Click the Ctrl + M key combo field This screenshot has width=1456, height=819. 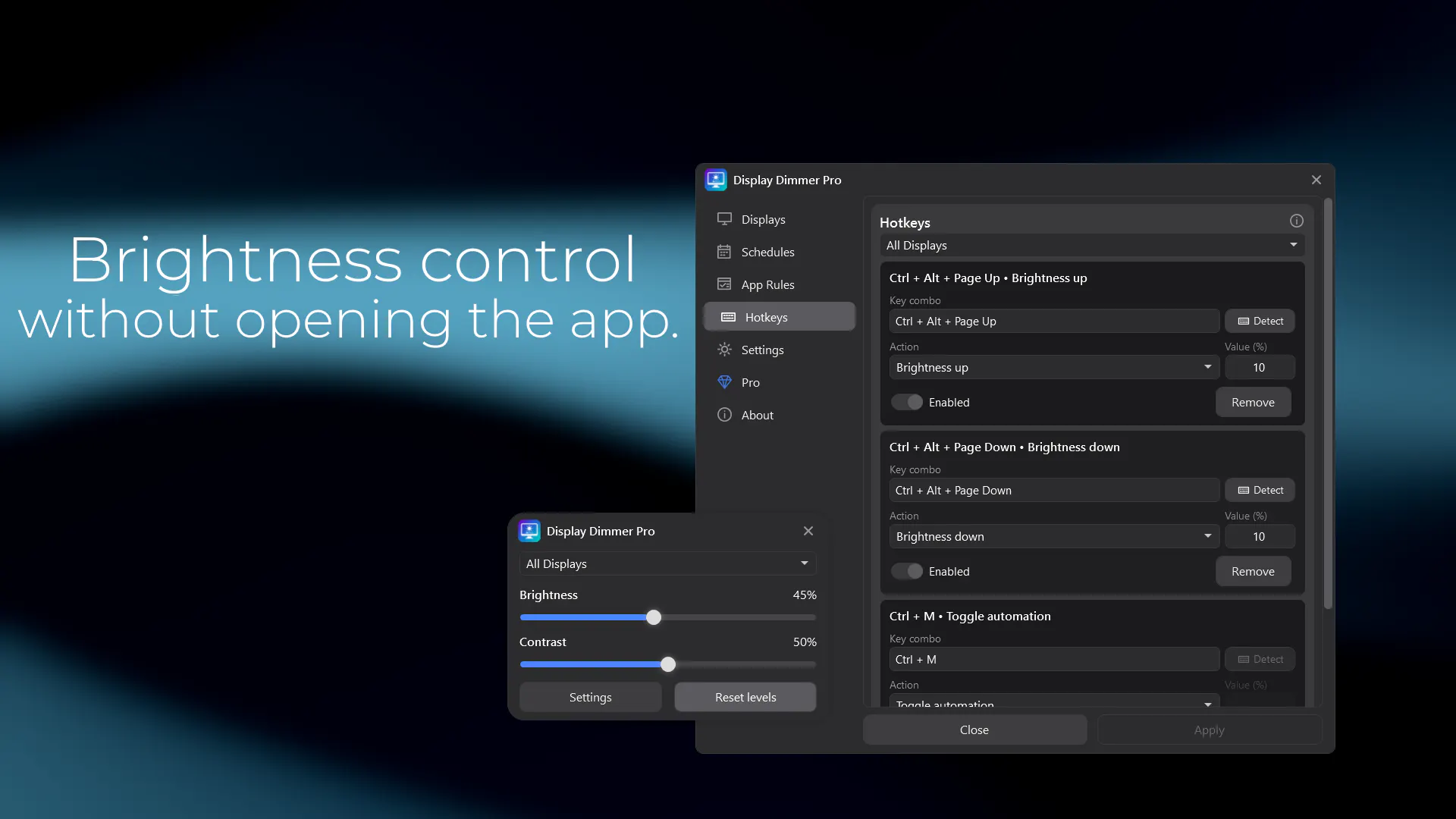point(1054,659)
